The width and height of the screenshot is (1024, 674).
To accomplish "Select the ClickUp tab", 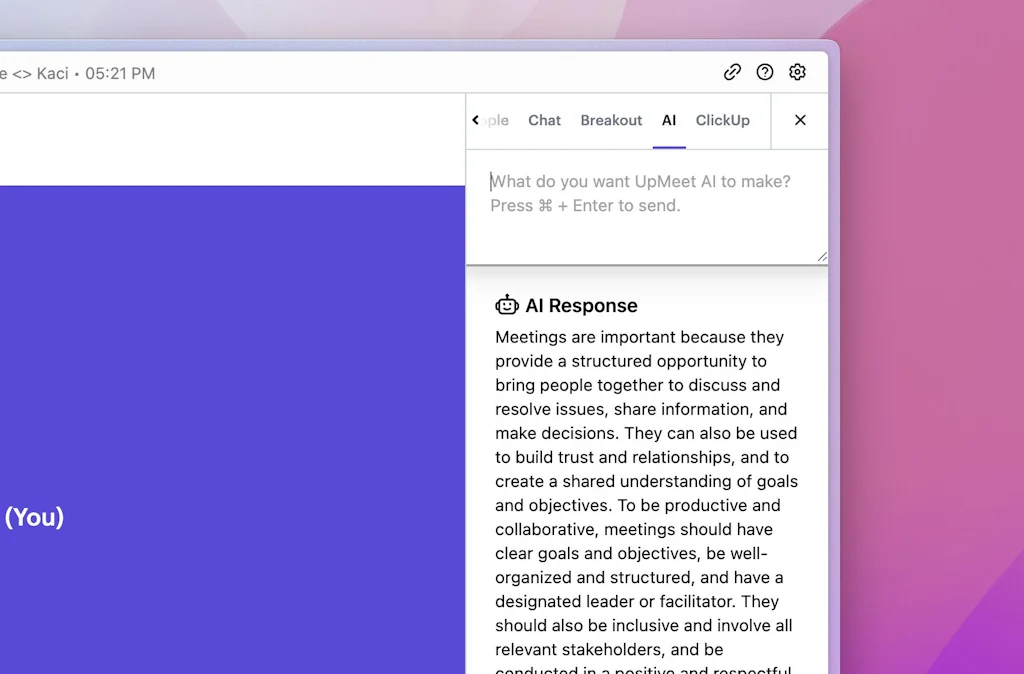I will tap(722, 120).
